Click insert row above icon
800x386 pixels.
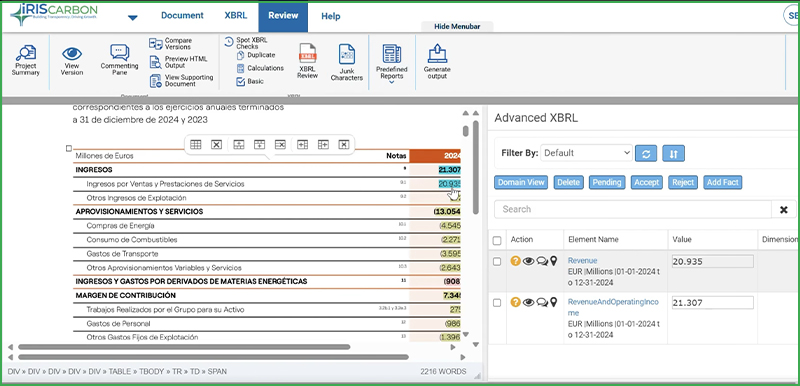coord(239,145)
